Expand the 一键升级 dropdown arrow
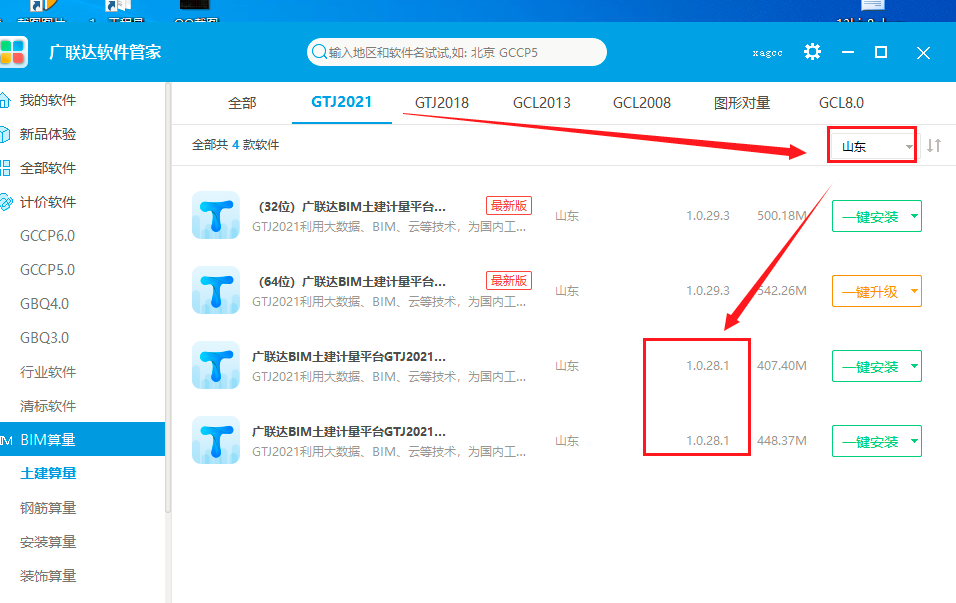This screenshot has width=956, height=603. click(914, 291)
